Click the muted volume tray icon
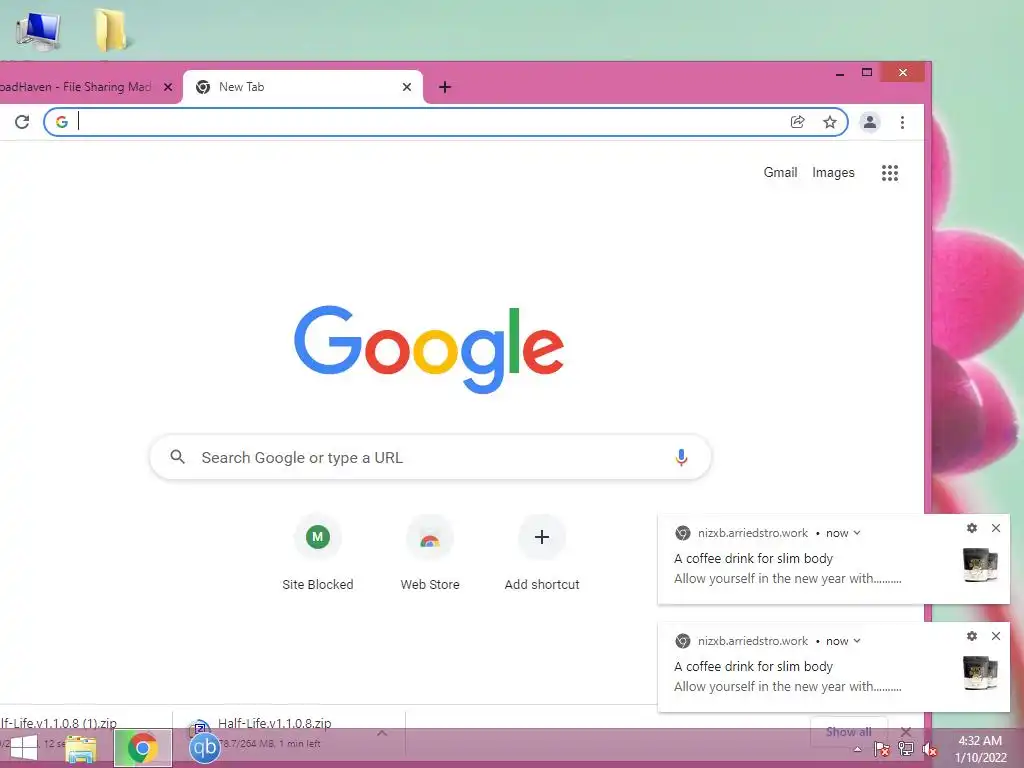 tap(930, 749)
